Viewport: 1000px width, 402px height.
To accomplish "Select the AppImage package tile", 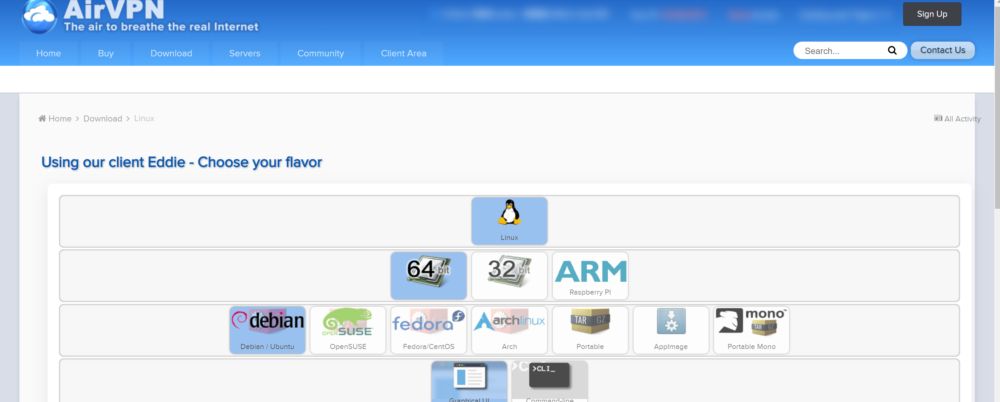I will 671,330.
